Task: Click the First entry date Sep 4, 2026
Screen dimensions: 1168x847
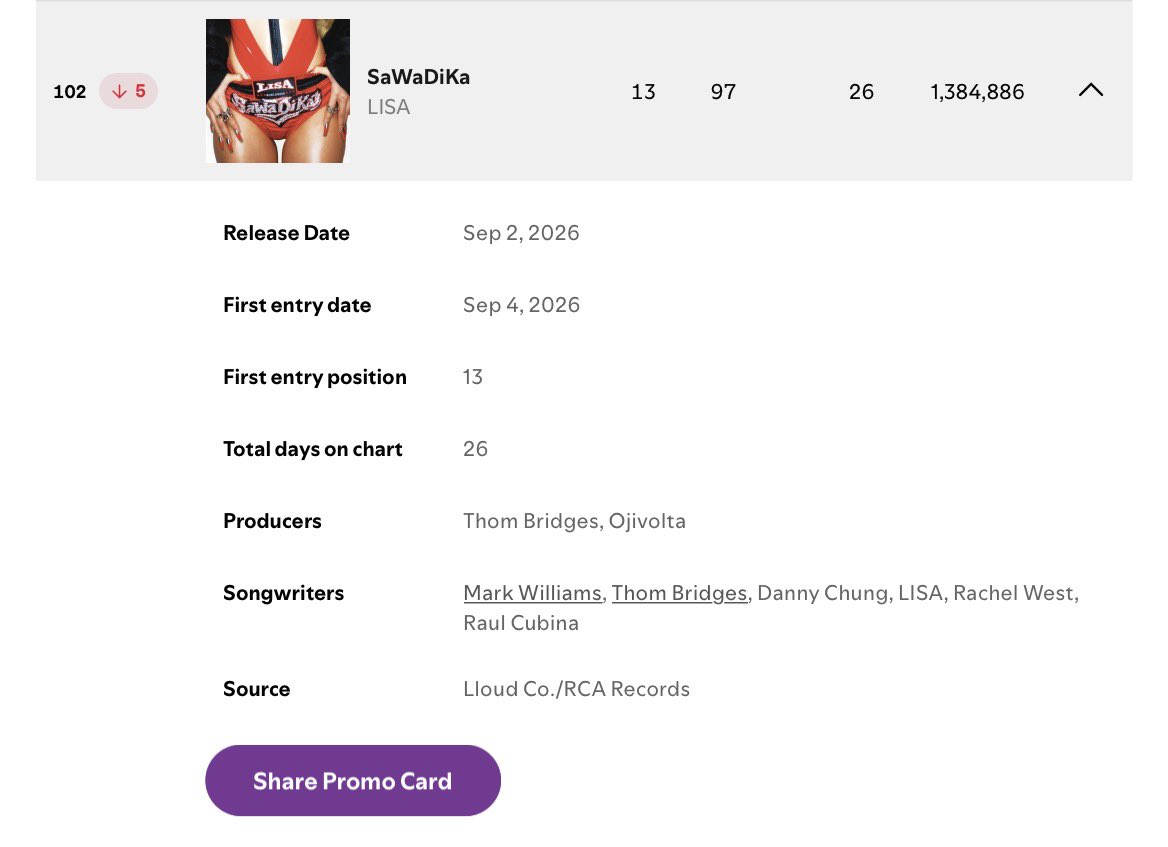Action: tap(521, 305)
